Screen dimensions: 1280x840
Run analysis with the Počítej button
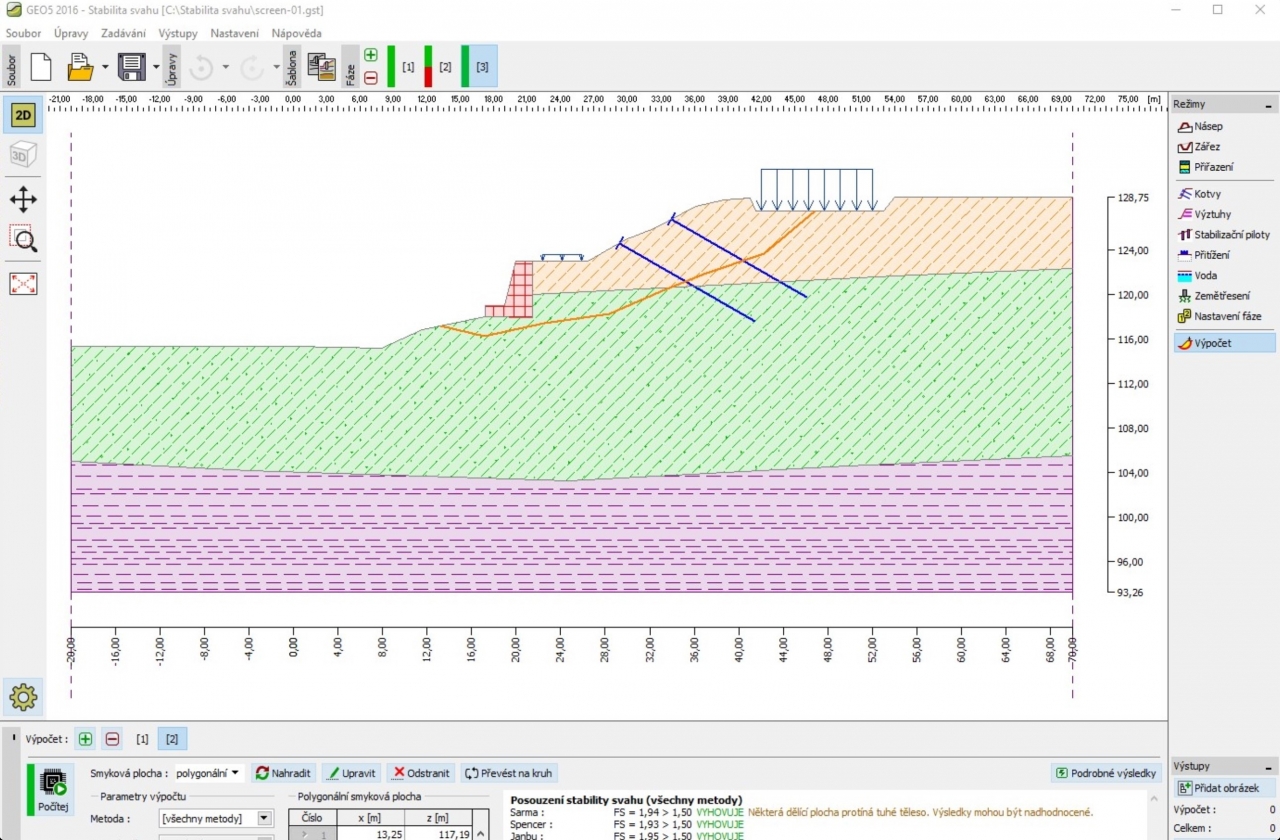53,790
